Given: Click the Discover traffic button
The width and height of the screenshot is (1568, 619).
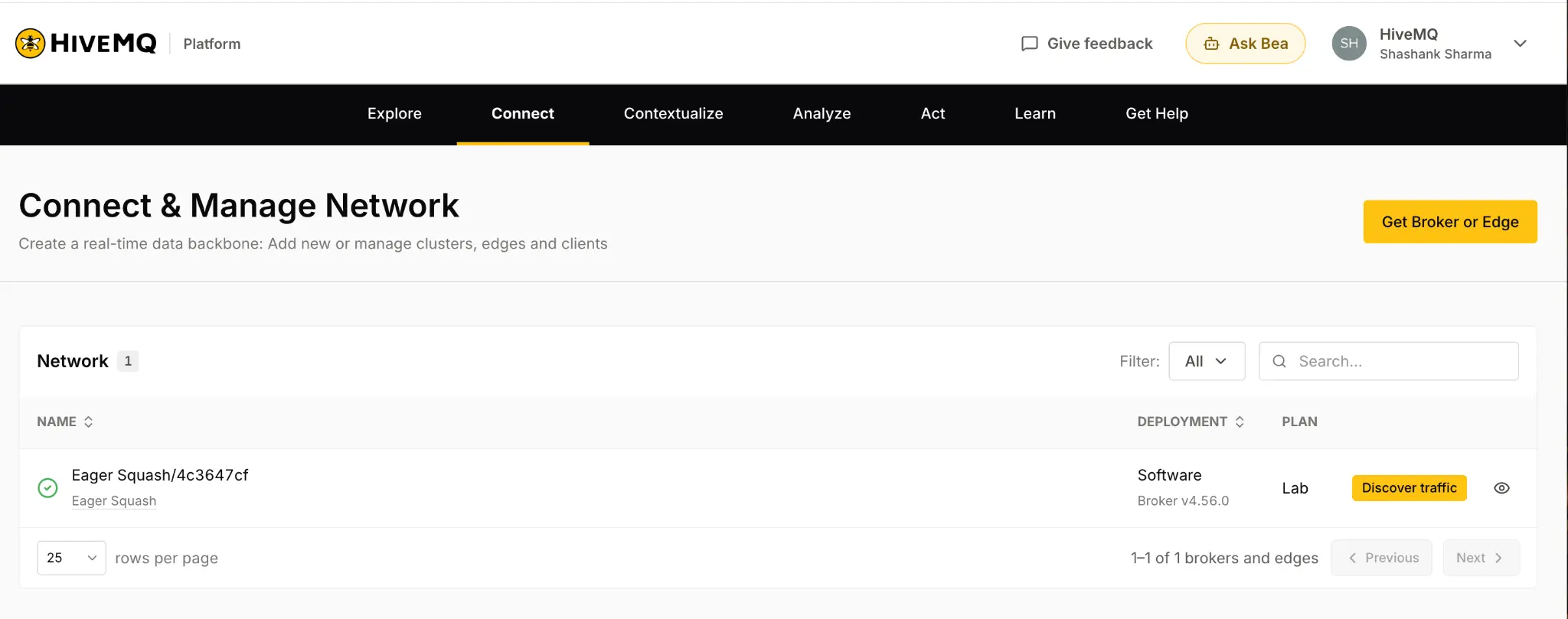Looking at the screenshot, I should coord(1410,488).
